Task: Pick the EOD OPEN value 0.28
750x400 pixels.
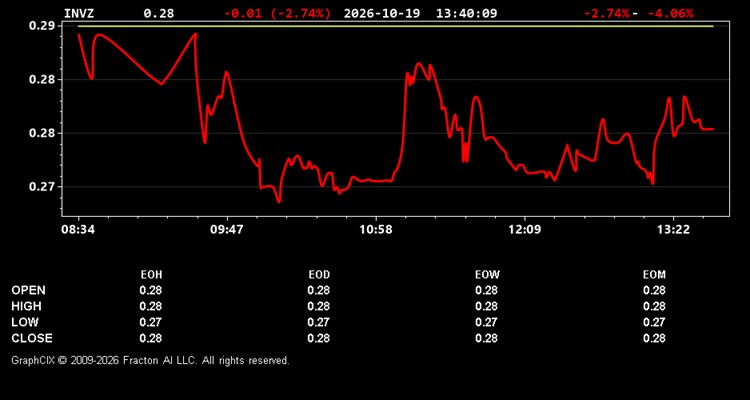Action: click(319, 290)
